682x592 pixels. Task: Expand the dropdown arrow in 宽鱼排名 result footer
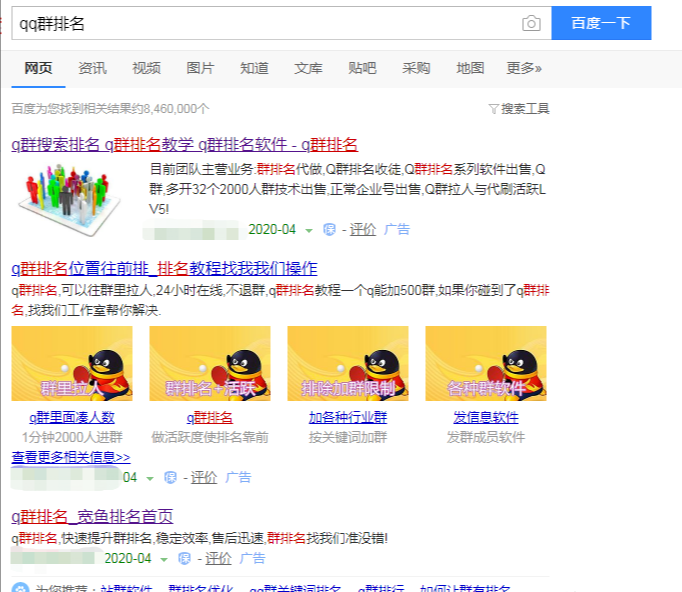(164, 559)
